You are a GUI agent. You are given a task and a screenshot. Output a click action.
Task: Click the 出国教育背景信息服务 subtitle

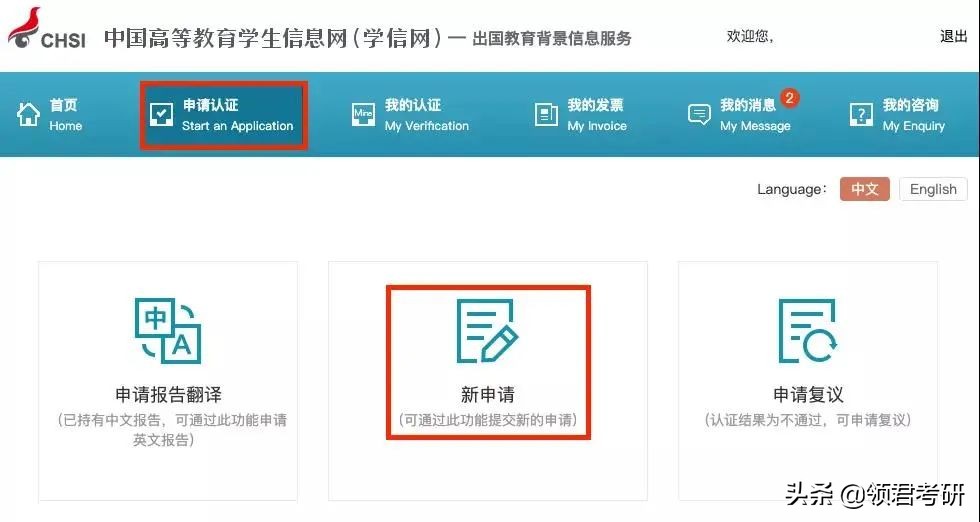(x=551, y=39)
